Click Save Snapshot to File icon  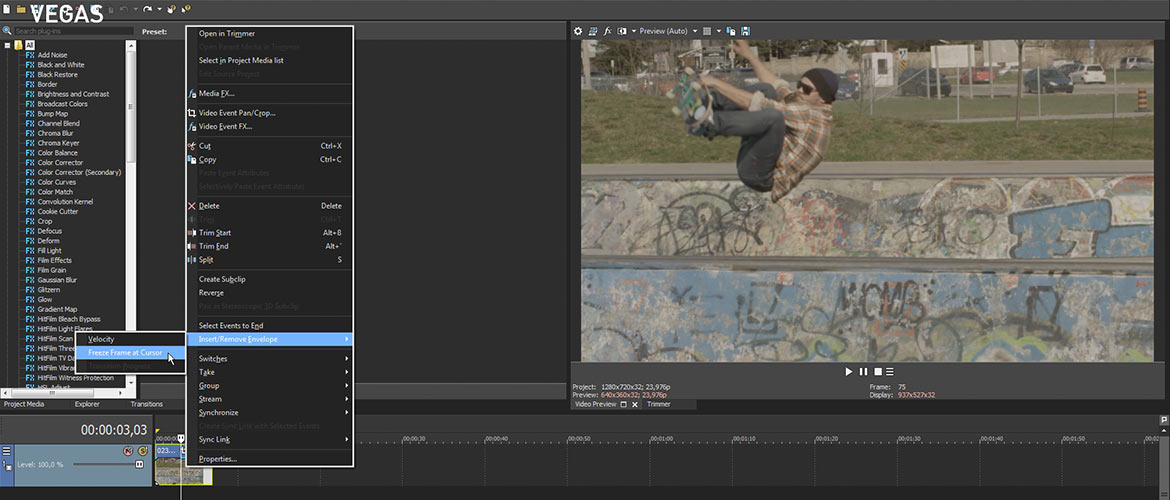point(745,31)
